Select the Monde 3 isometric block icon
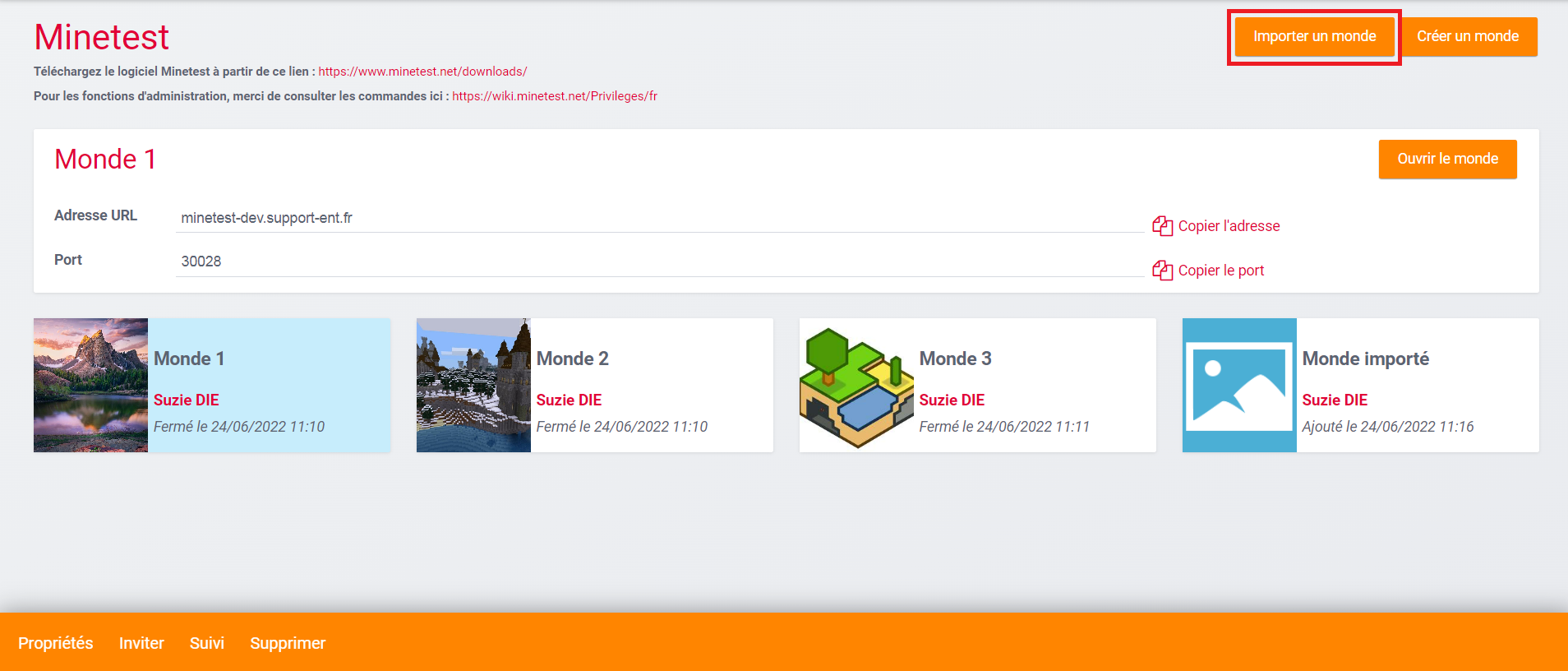This screenshot has width=1568, height=671. coord(856,386)
